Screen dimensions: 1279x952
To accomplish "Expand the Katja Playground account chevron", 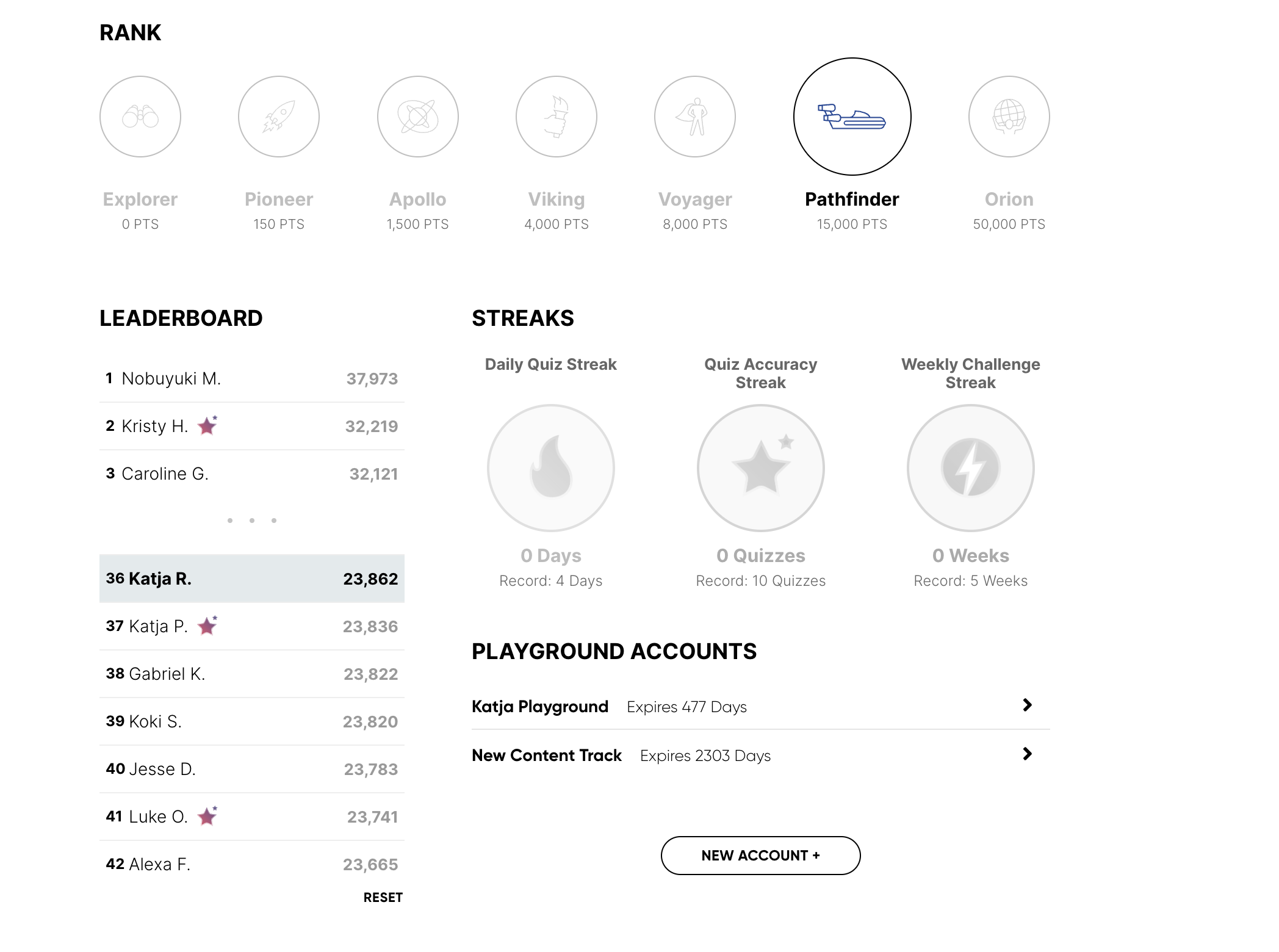I will (x=1028, y=705).
